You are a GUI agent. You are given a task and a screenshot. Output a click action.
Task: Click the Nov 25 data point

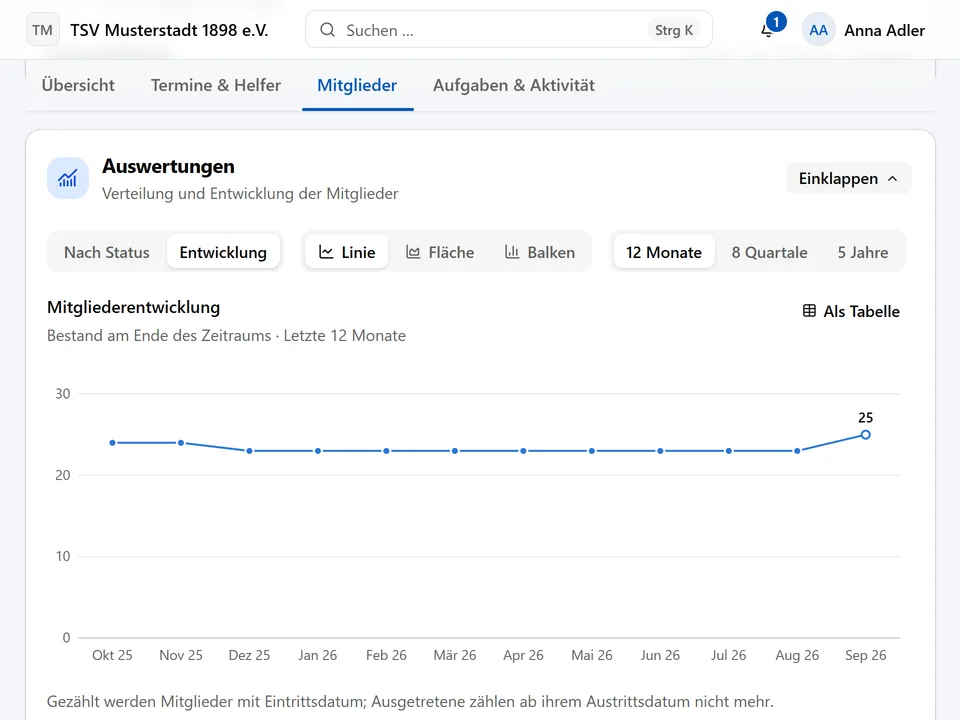point(181,443)
